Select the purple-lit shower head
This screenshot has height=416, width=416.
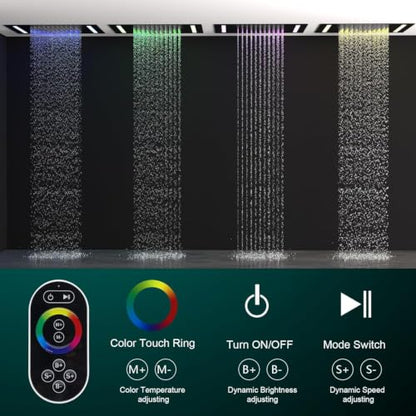point(260,29)
